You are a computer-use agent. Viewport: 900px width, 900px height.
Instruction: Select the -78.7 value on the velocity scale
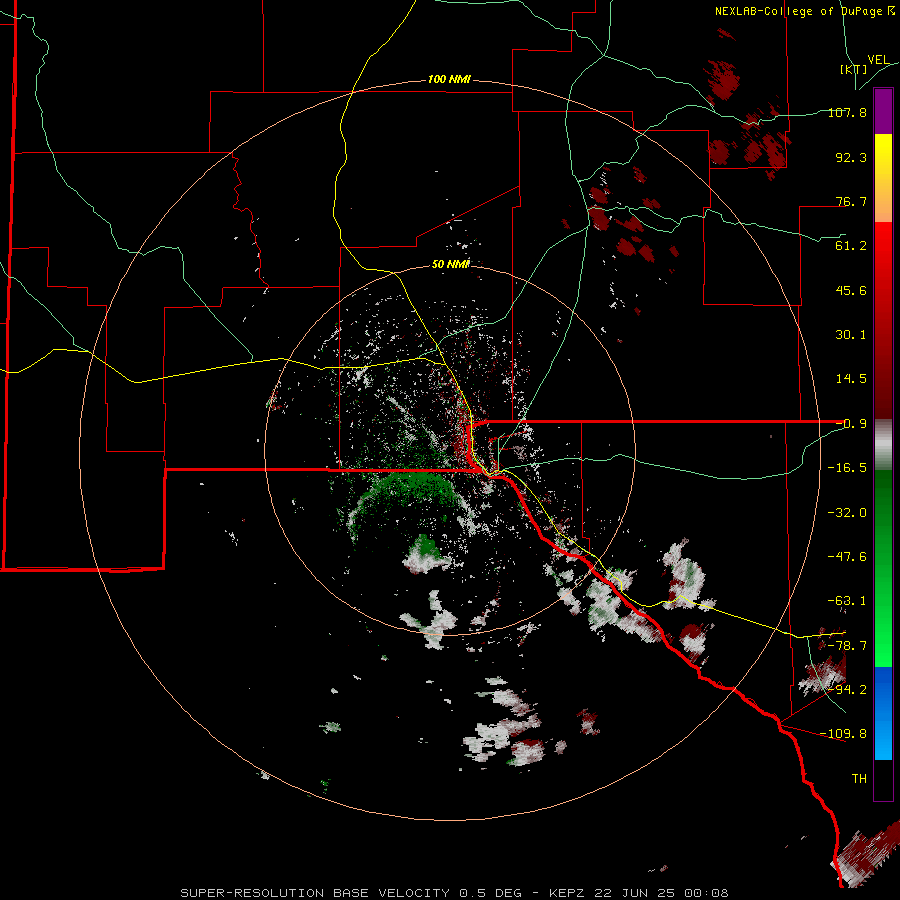pyautogui.click(x=847, y=646)
